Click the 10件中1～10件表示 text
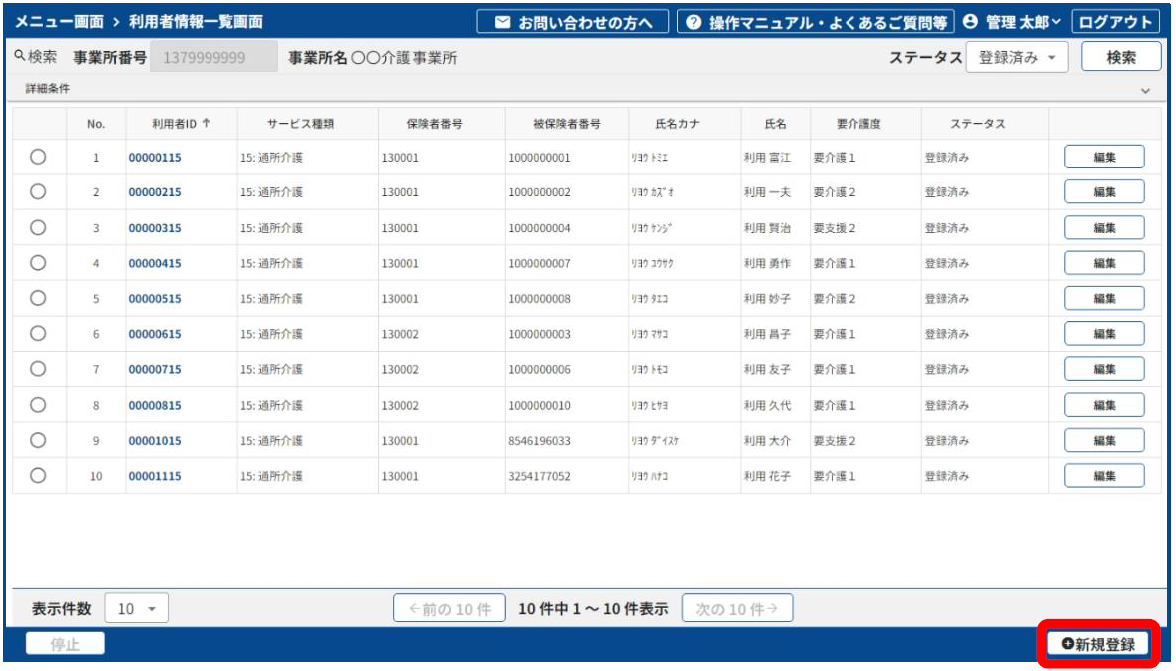The height and width of the screenshot is (671, 1176). coord(593,608)
